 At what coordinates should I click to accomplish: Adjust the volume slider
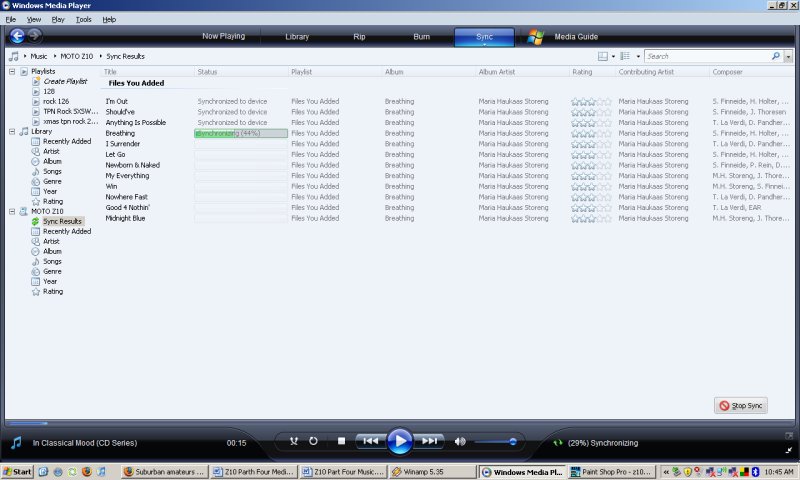click(496, 441)
